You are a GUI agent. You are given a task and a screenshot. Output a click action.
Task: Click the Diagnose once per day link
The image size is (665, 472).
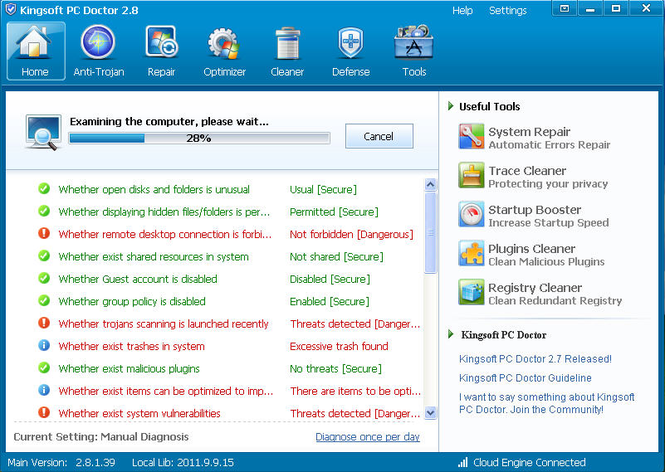pyautogui.click(x=367, y=437)
